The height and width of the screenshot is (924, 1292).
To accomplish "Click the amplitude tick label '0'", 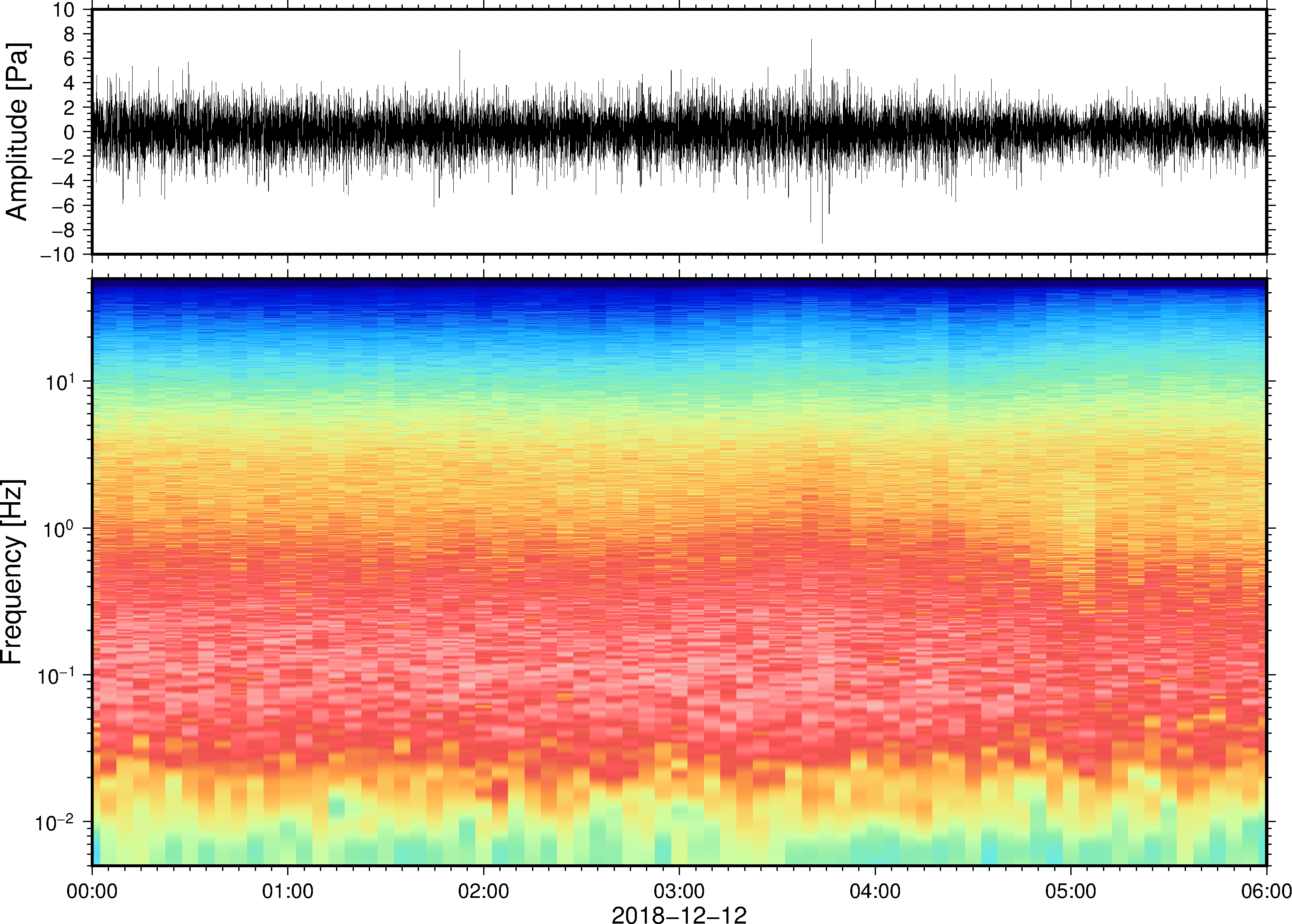I will point(70,133).
